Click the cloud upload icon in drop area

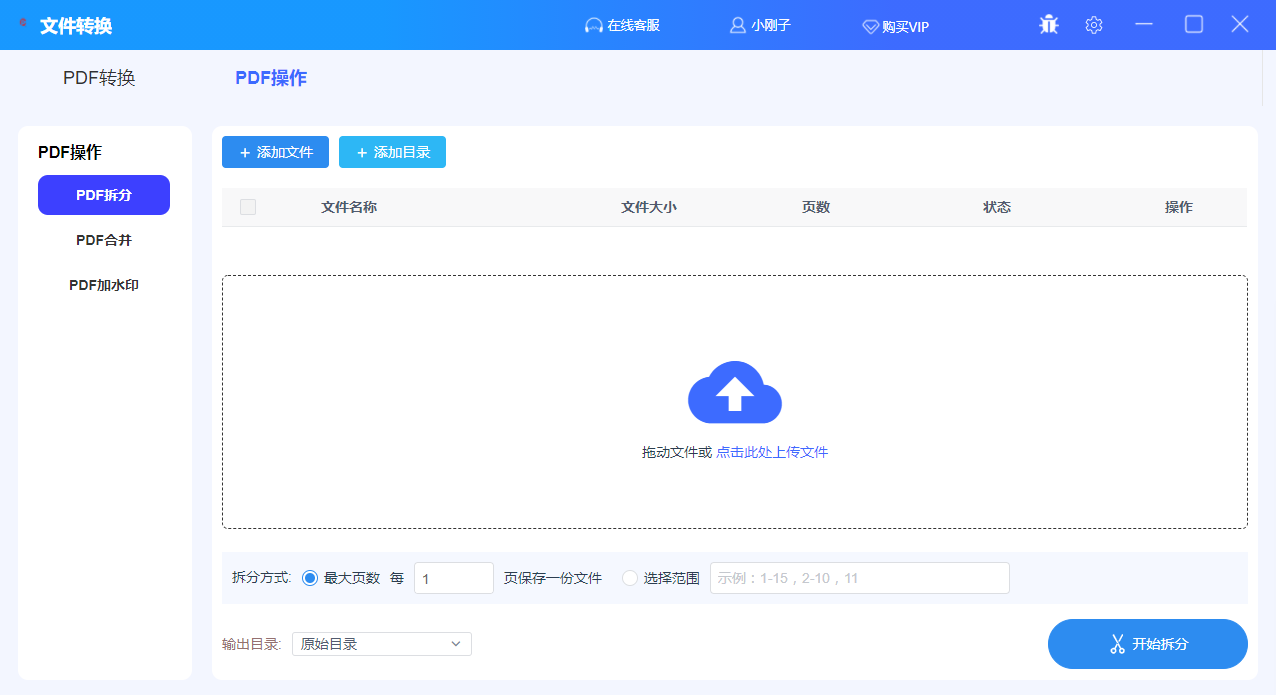coord(735,393)
